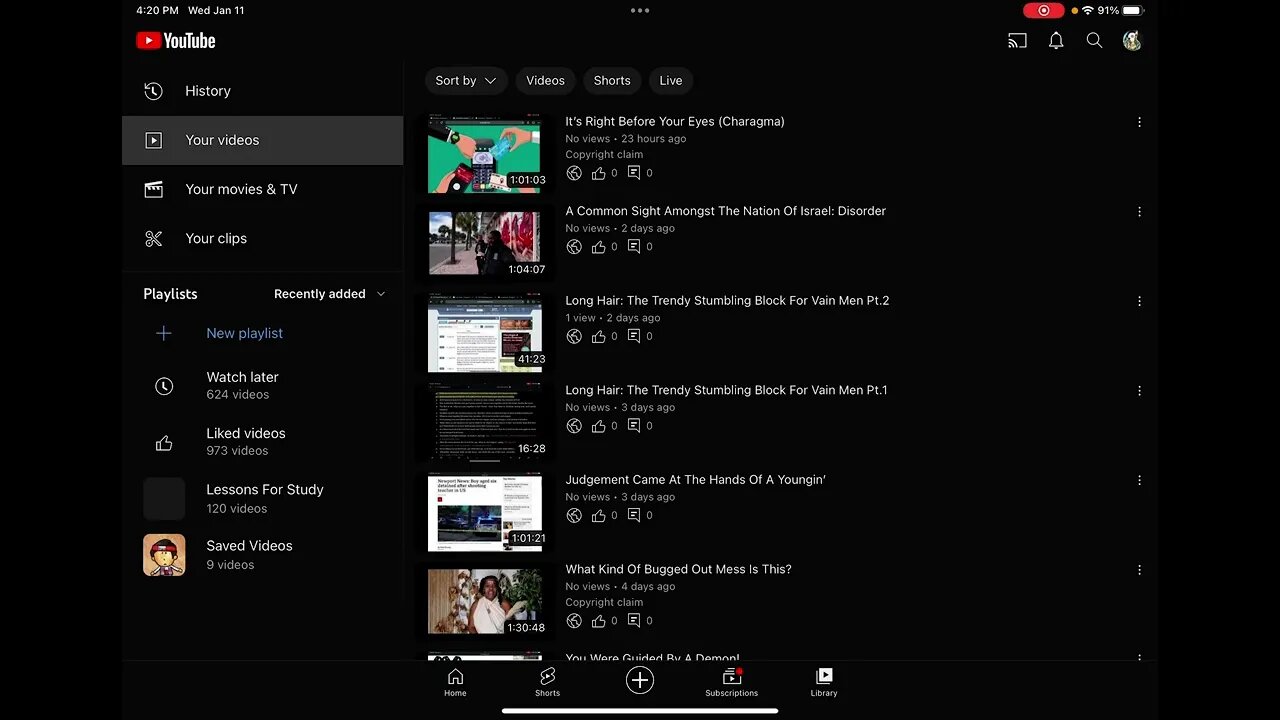Click the Playlists heading
This screenshot has width=1280, height=720.
(x=170, y=294)
